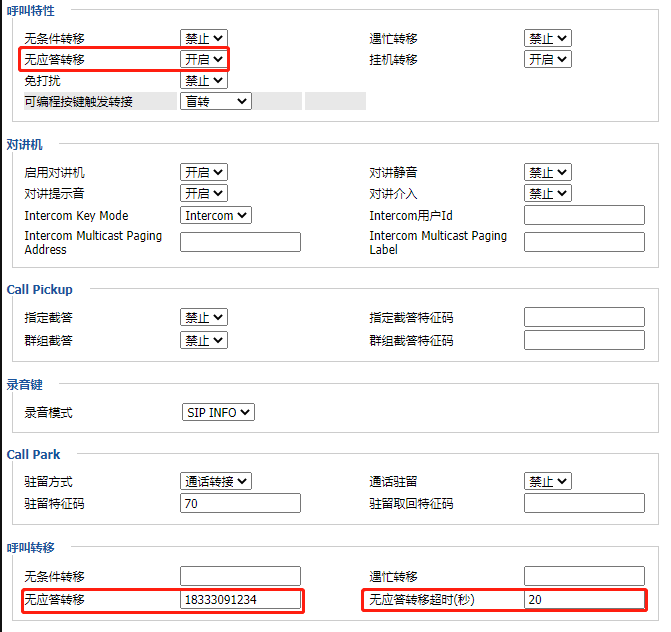Viewport: 671px width, 632px height.
Task: Open the 无条件转移 dropdown in 呼叫特性
Action: pos(204,38)
